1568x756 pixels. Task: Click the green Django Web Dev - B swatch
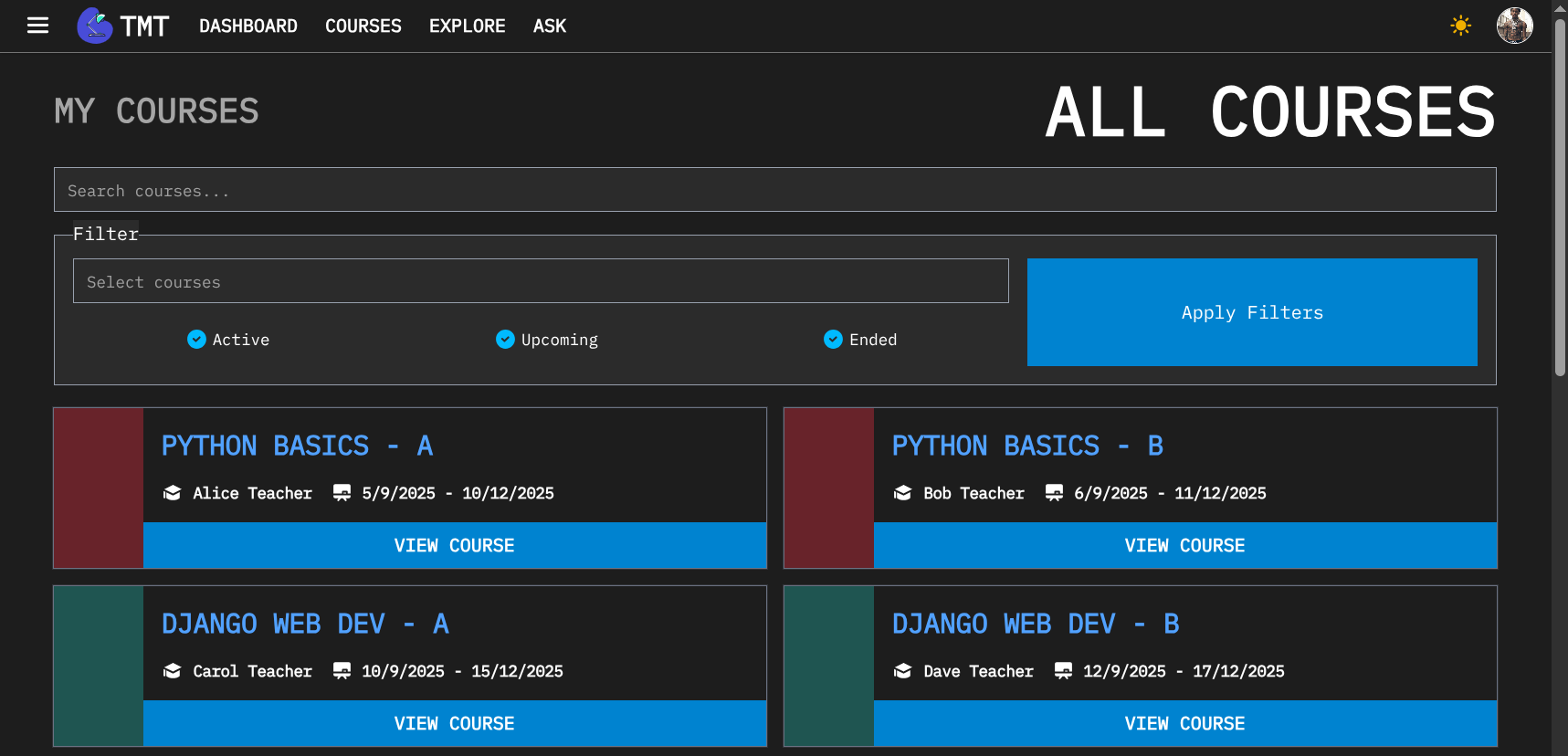tap(828, 667)
